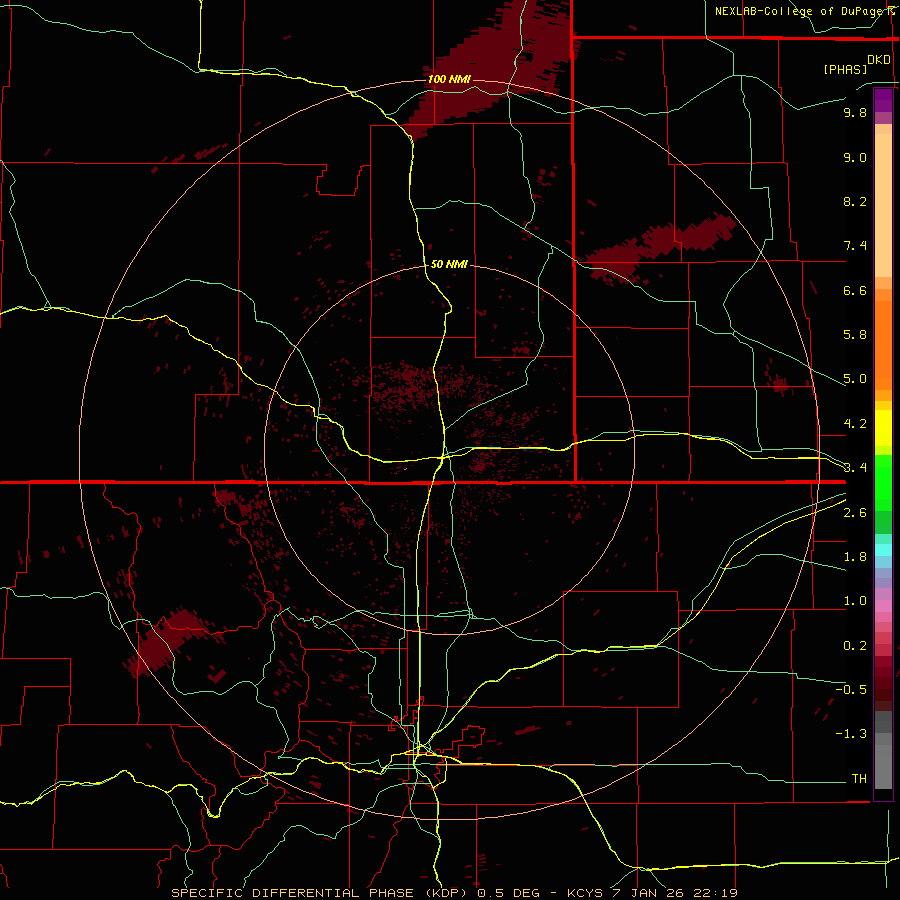Click the Specific Differential Phase KCYS caption

(x=454, y=893)
